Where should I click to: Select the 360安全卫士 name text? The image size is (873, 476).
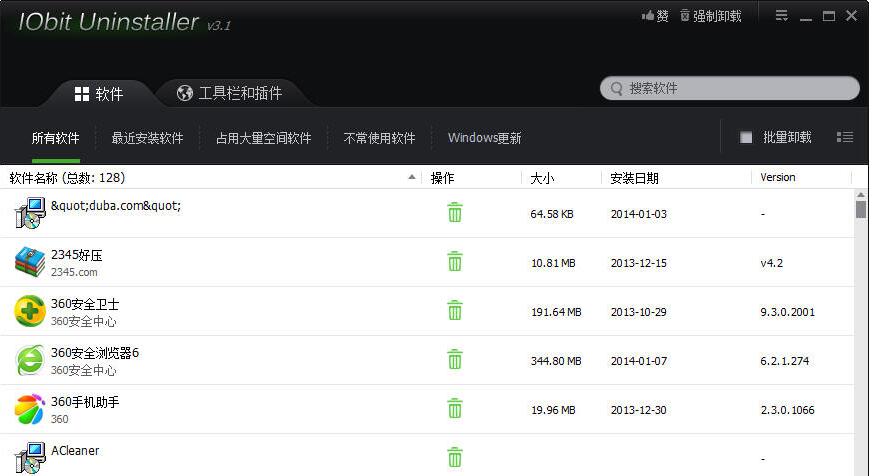click(85, 304)
